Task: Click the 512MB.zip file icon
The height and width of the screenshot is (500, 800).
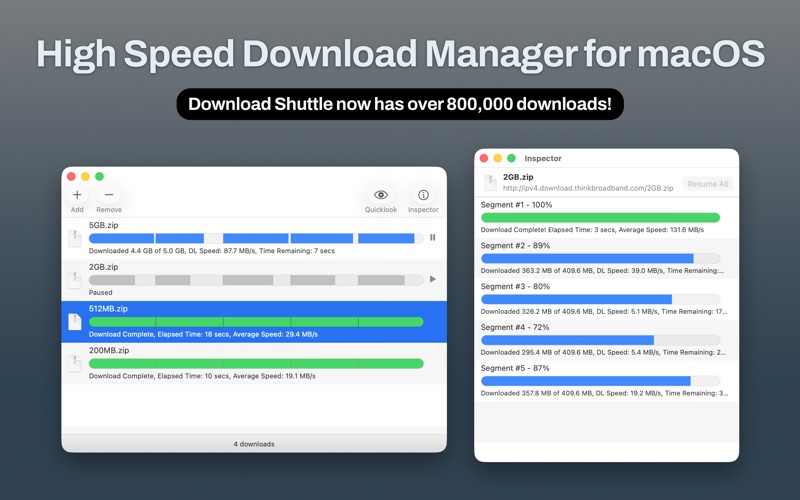Action: coord(75,321)
